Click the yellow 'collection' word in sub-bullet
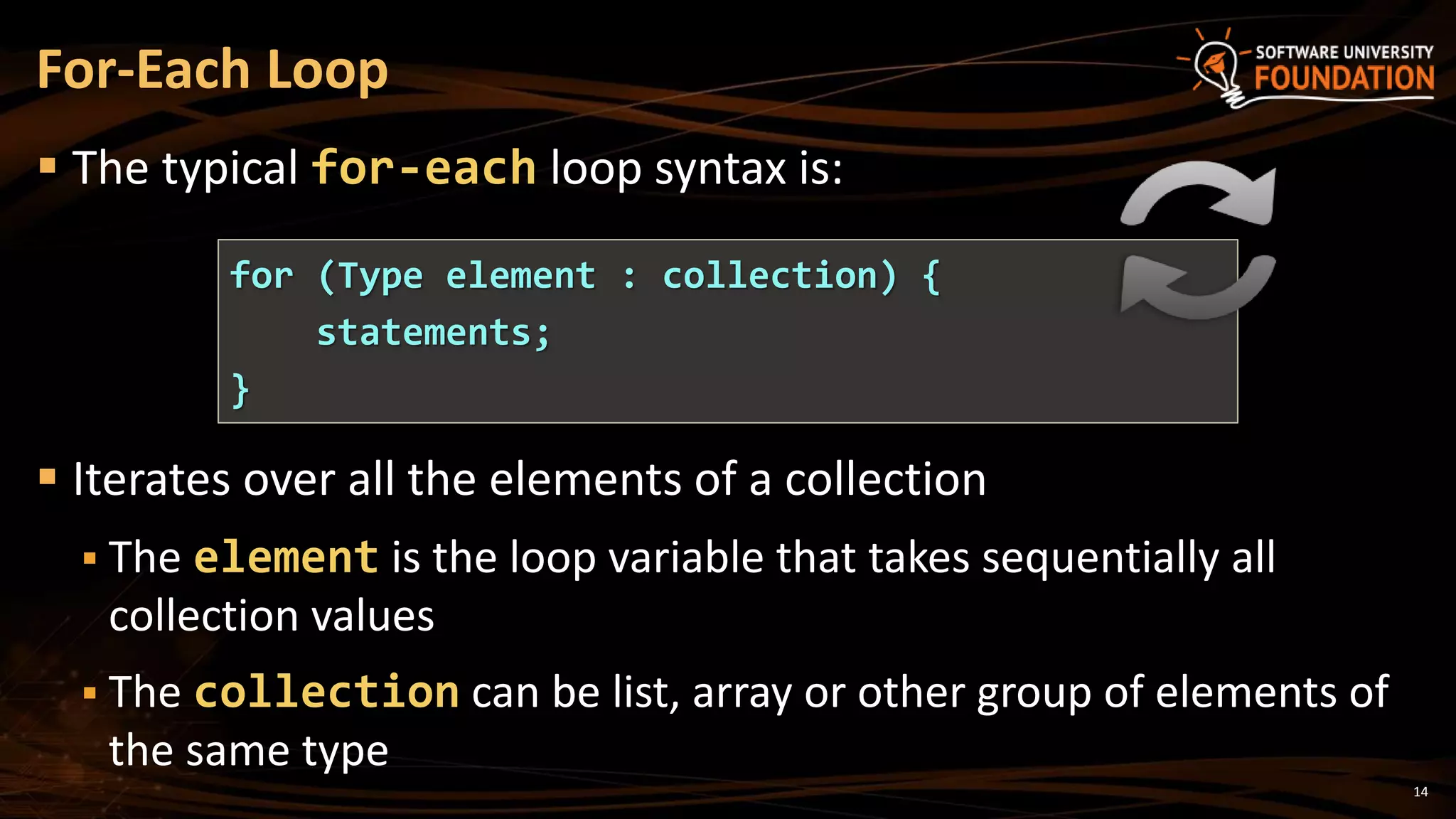Viewport: 1456px width, 819px height. coord(327,692)
